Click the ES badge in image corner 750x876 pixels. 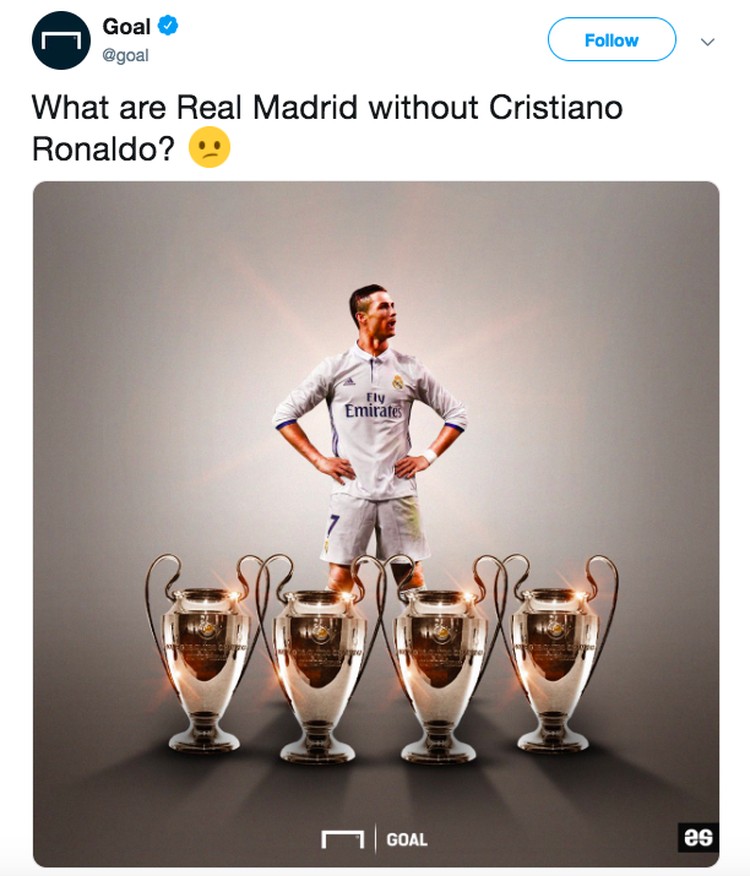pos(698,837)
